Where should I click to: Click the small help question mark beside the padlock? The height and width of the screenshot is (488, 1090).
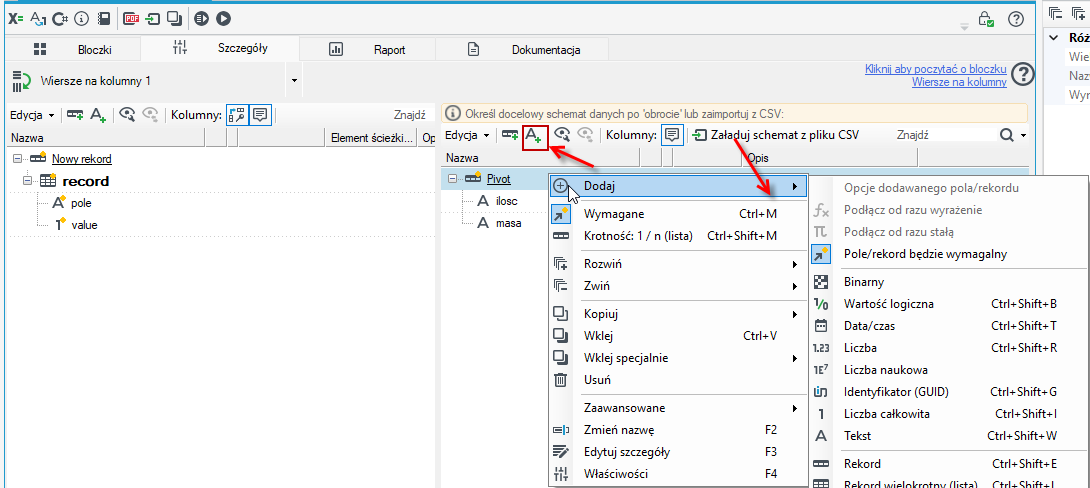point(1015,19)
